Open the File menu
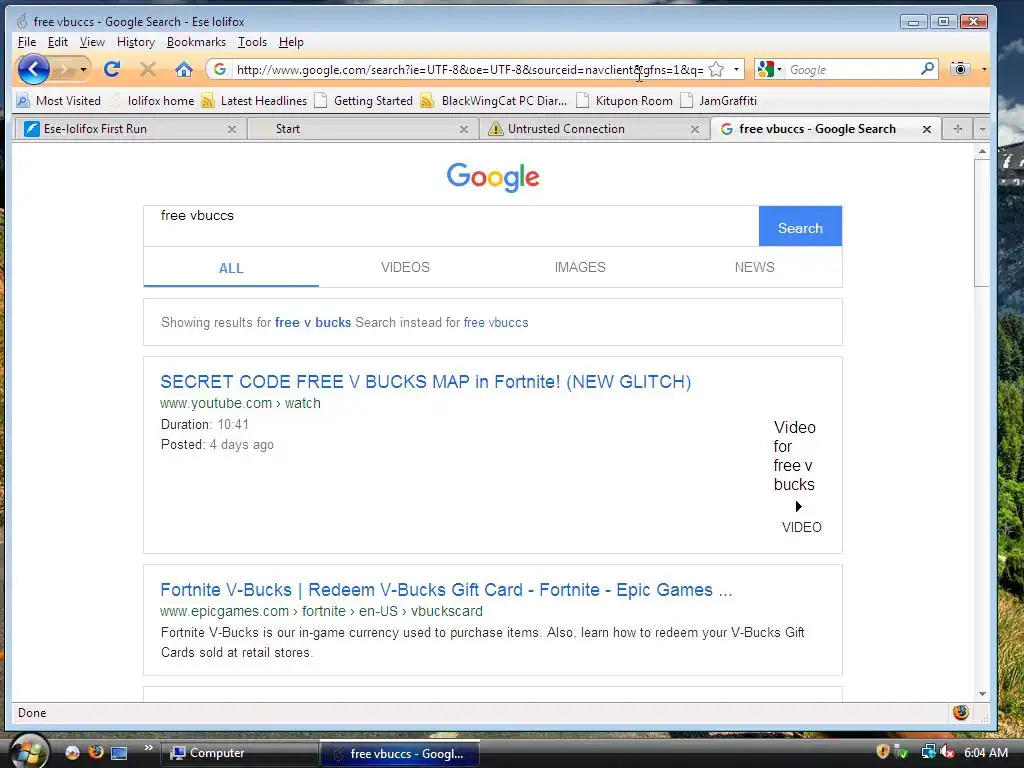This screenshot has height=768, width=1024. [x=27, y=42]
